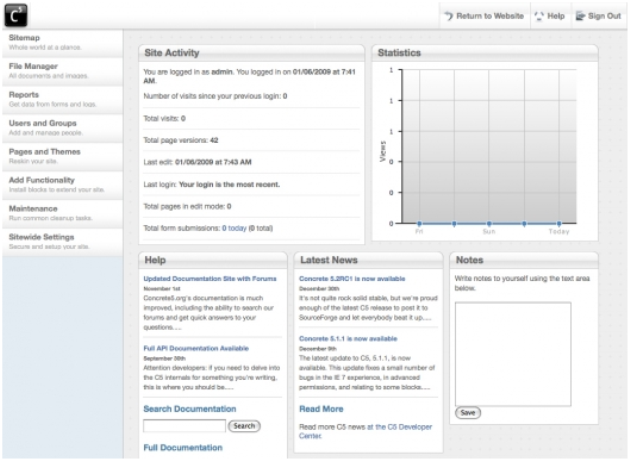Click the Today data point on Statistics chart

tap(559, 223)
